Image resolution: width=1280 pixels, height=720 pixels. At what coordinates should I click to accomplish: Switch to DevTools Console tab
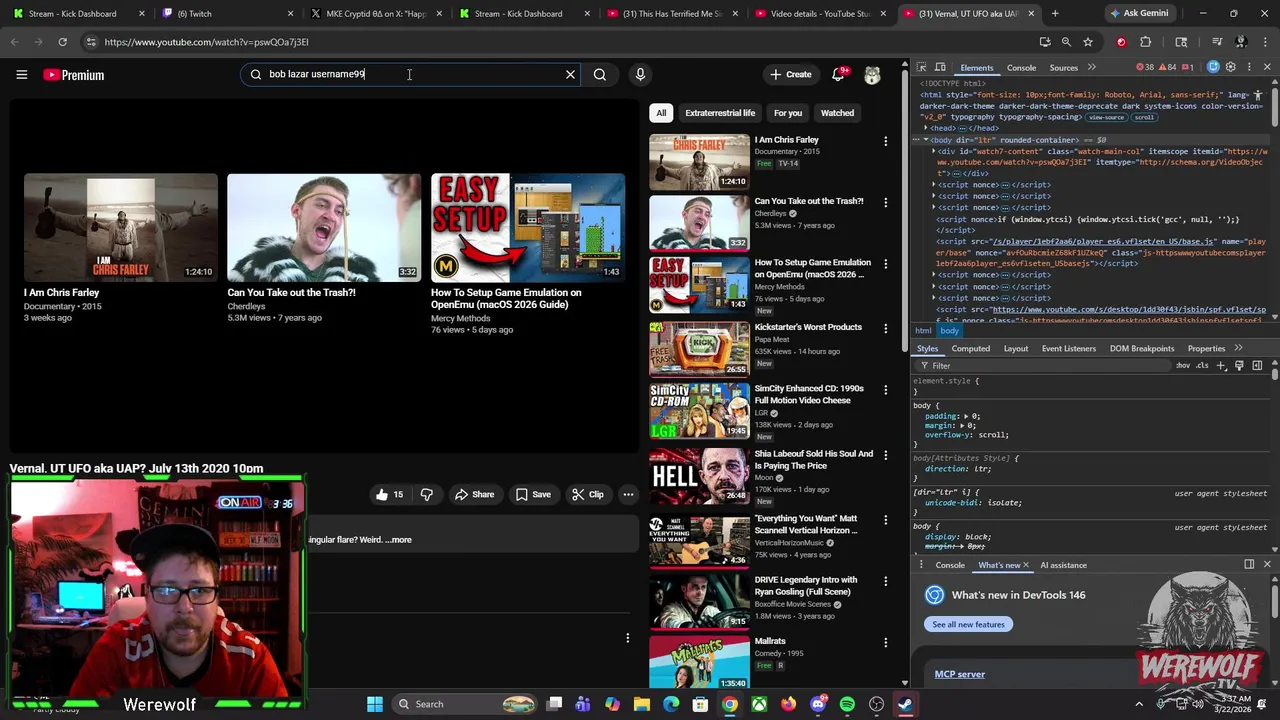click(x=1021, y=68)
